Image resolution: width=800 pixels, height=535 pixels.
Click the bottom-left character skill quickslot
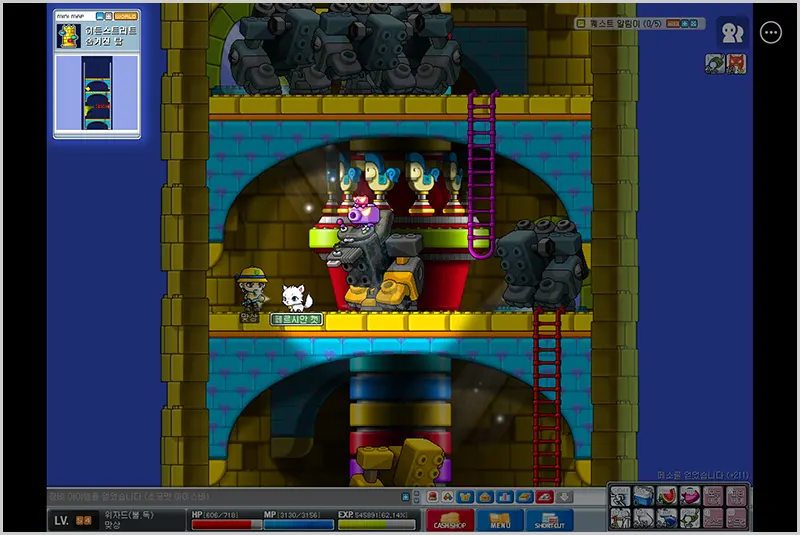pos(620,518)
